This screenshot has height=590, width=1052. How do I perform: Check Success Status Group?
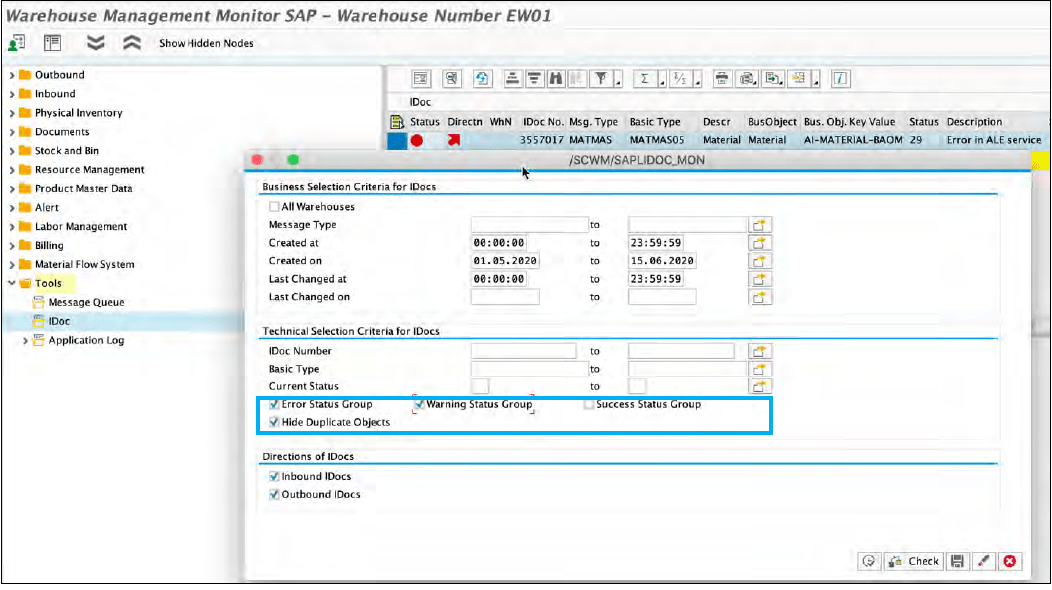pos(589,404)
